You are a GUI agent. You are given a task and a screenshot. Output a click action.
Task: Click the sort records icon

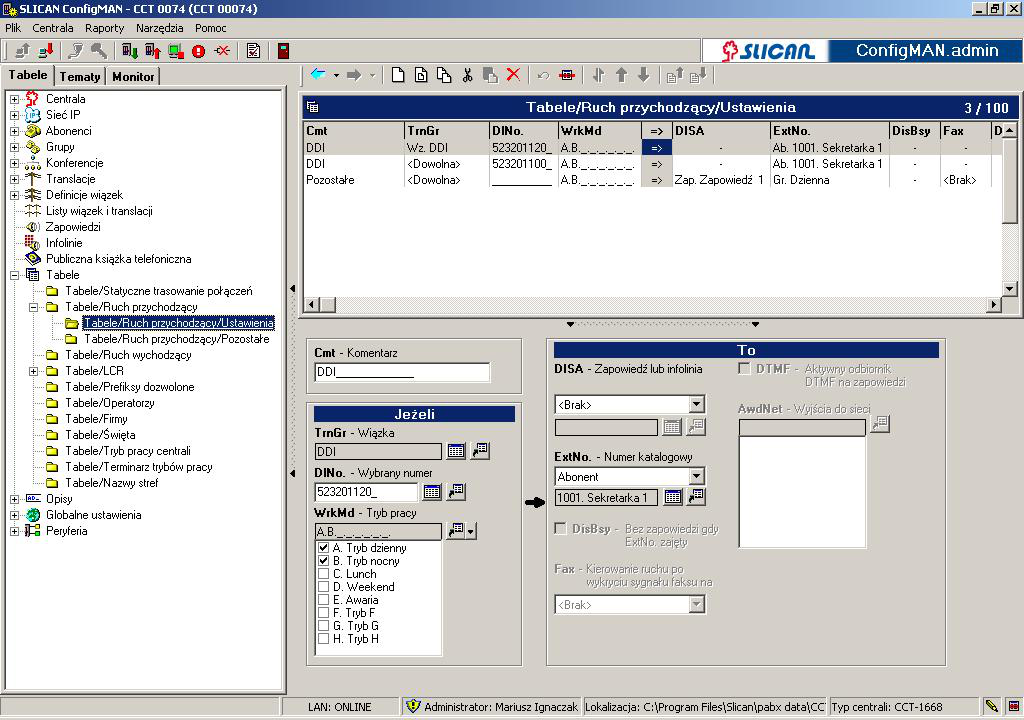pyautogui.click(x=598, y=75)
